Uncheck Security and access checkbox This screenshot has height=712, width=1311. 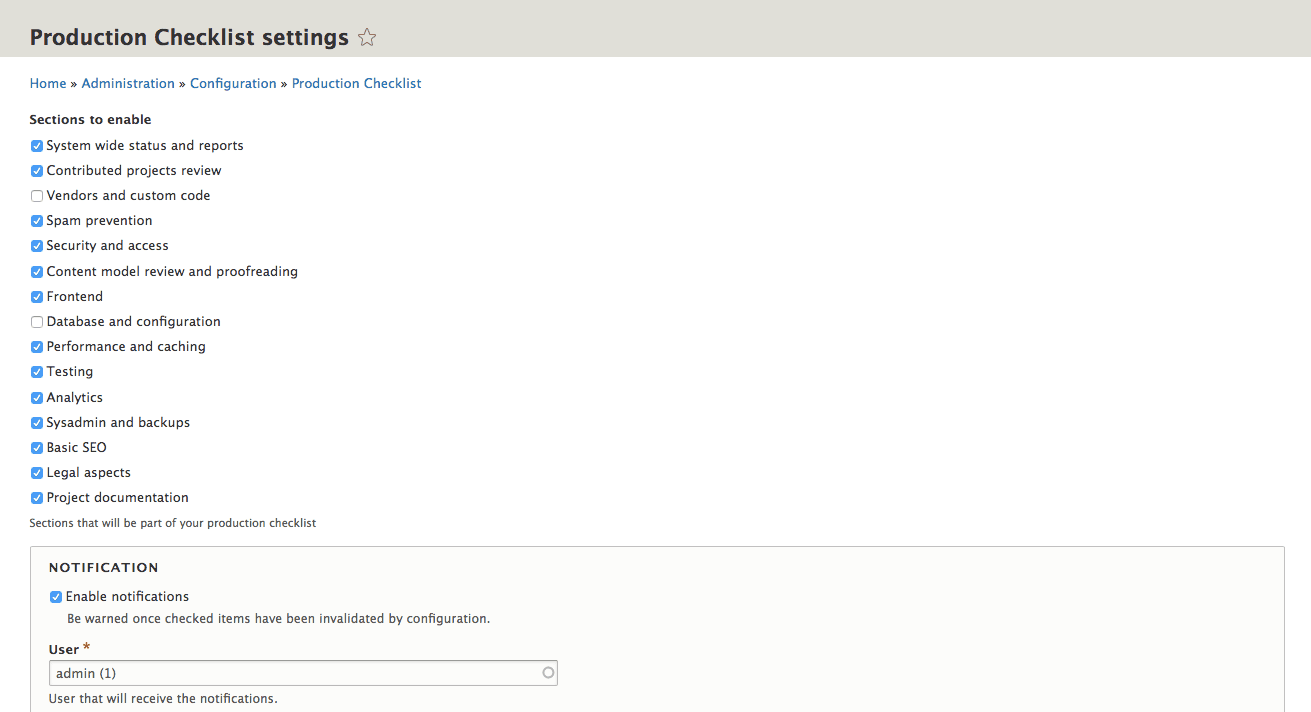coord(37,246)
